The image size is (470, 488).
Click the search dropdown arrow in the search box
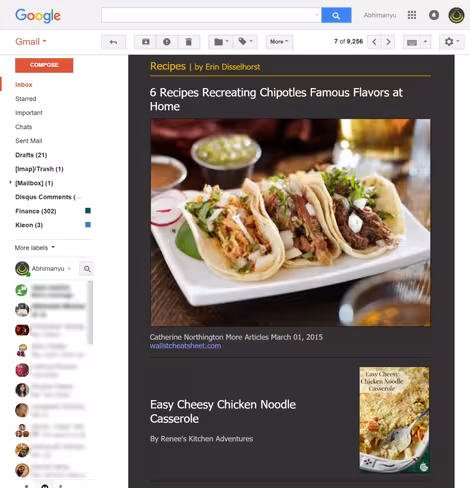pyautogui.click(x=316, y=15)
